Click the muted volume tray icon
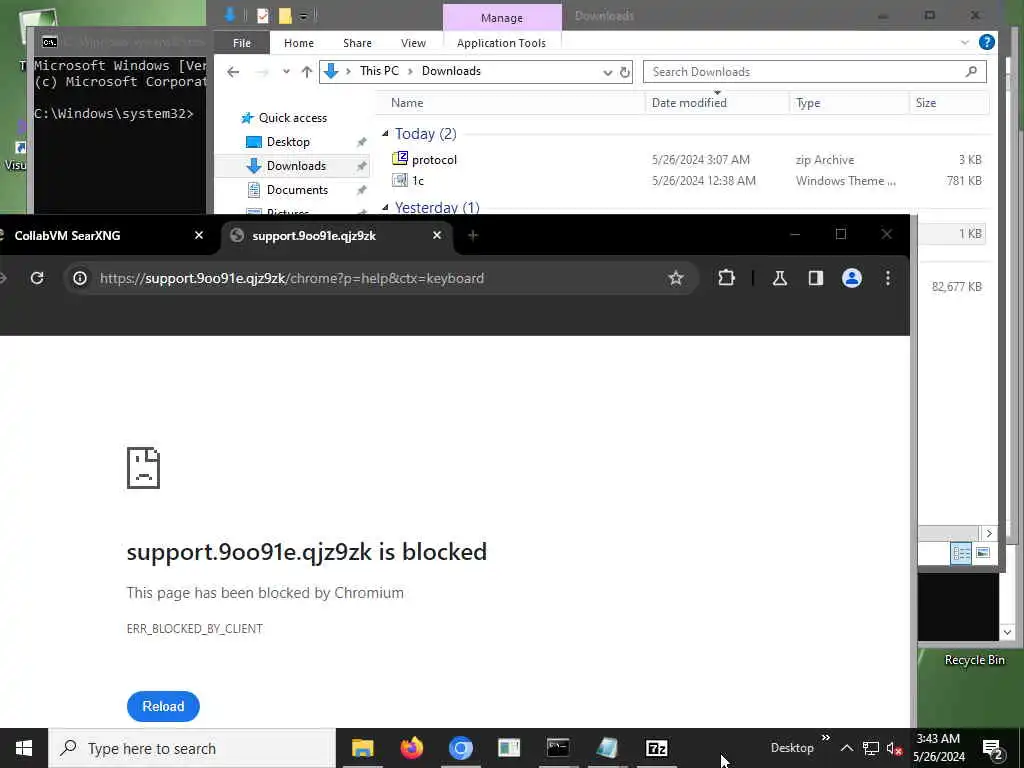 click(894, 748)
